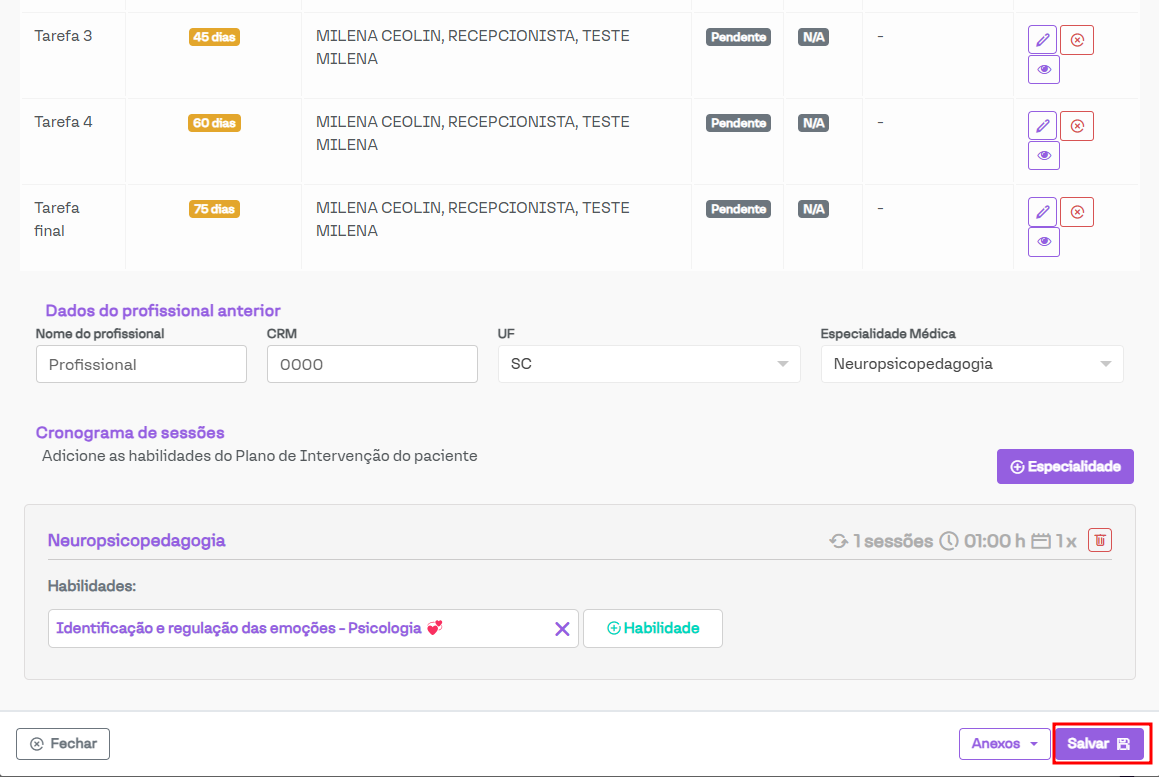View Tarefa 3 details with eye icon

coord(1044,70)
